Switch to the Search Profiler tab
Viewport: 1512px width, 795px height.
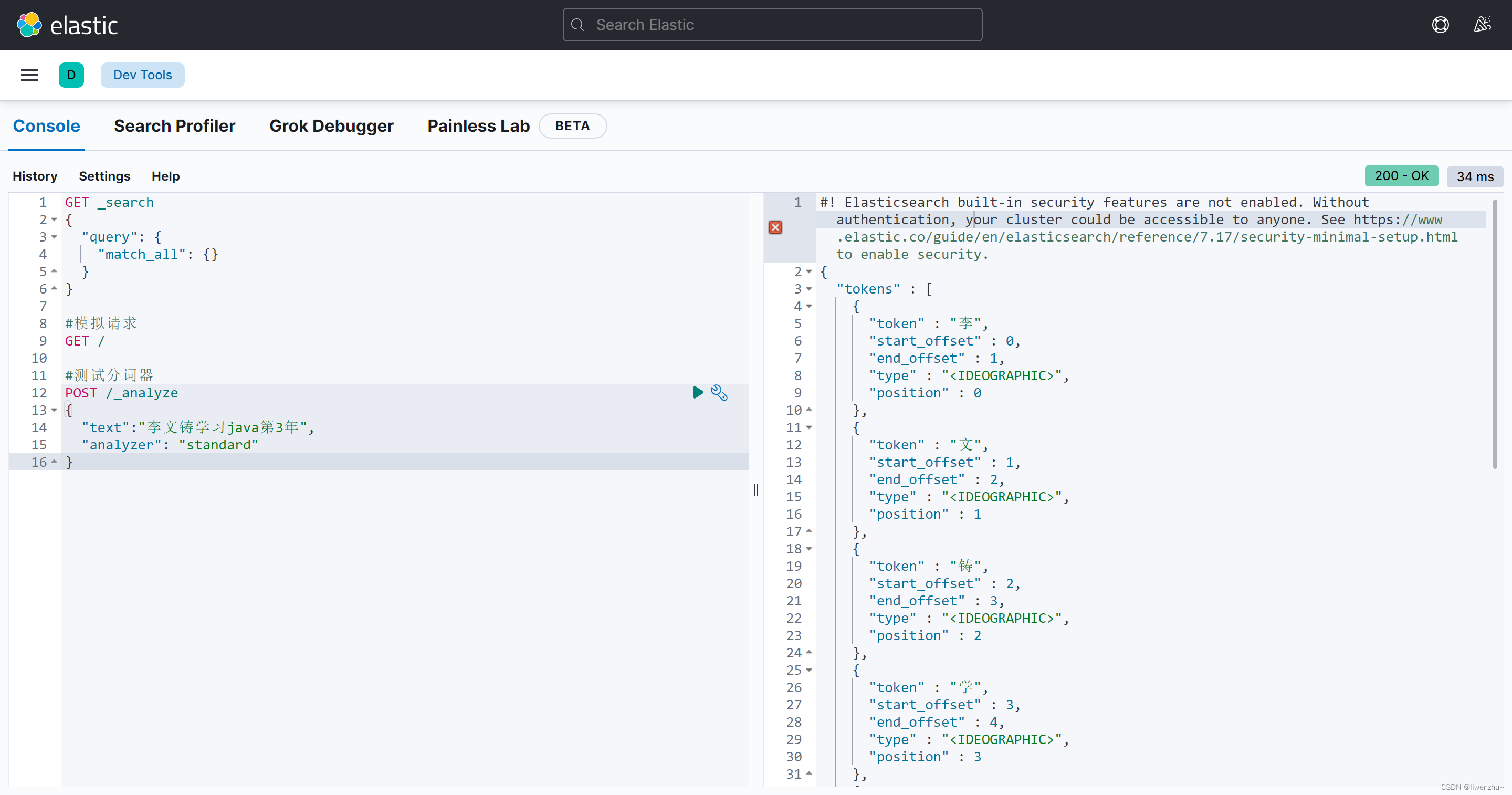tap(174, 125)
